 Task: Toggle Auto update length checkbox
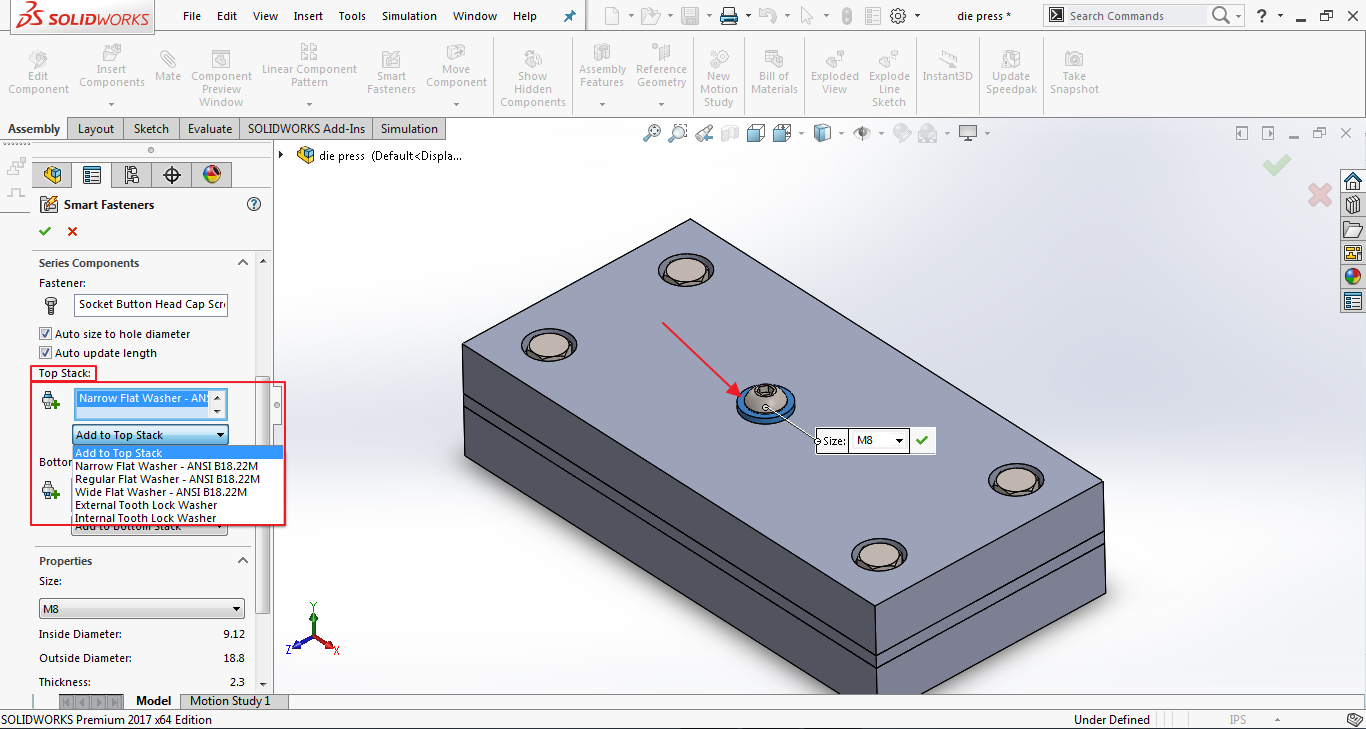[x=45, y=353]
